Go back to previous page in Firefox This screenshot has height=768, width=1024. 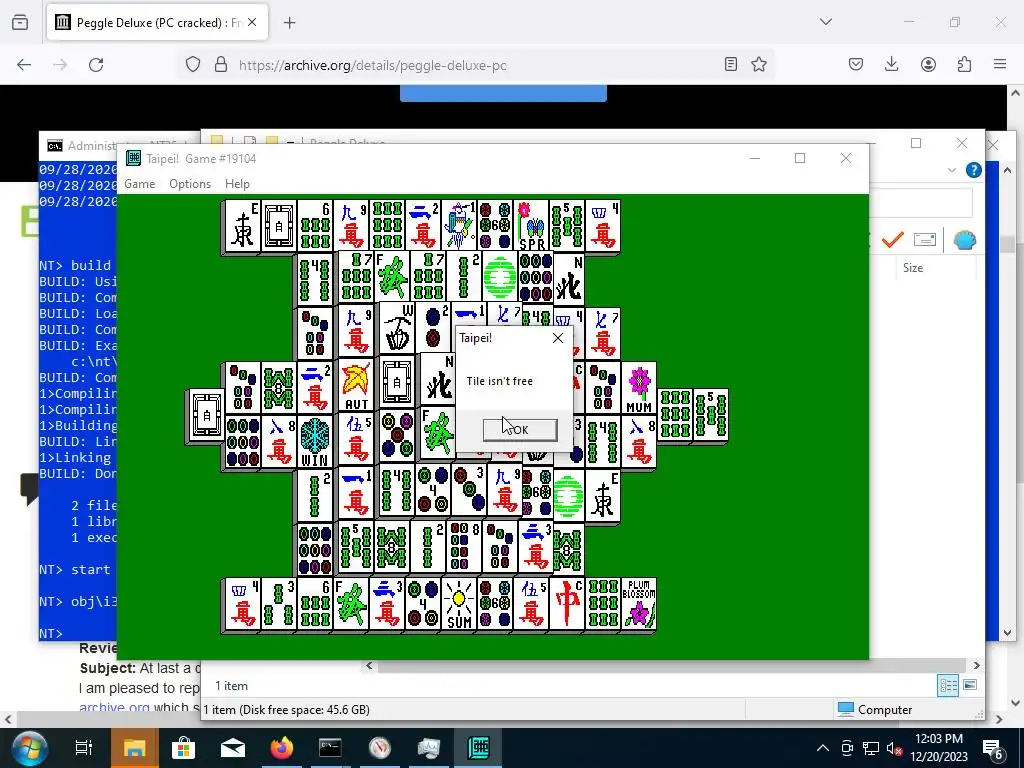coord(24,65)
